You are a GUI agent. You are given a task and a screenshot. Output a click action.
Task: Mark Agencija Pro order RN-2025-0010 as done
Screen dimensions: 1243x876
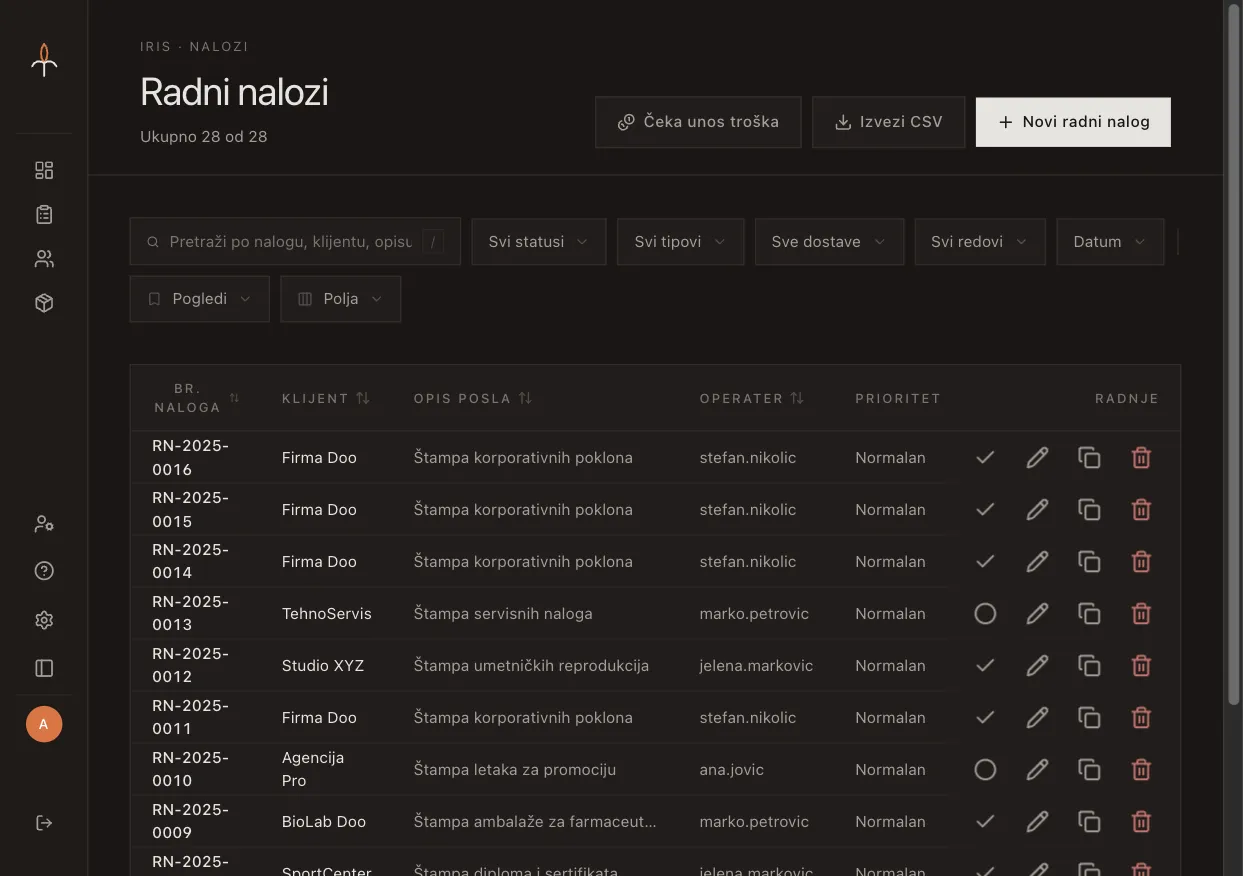click(985, 770)
